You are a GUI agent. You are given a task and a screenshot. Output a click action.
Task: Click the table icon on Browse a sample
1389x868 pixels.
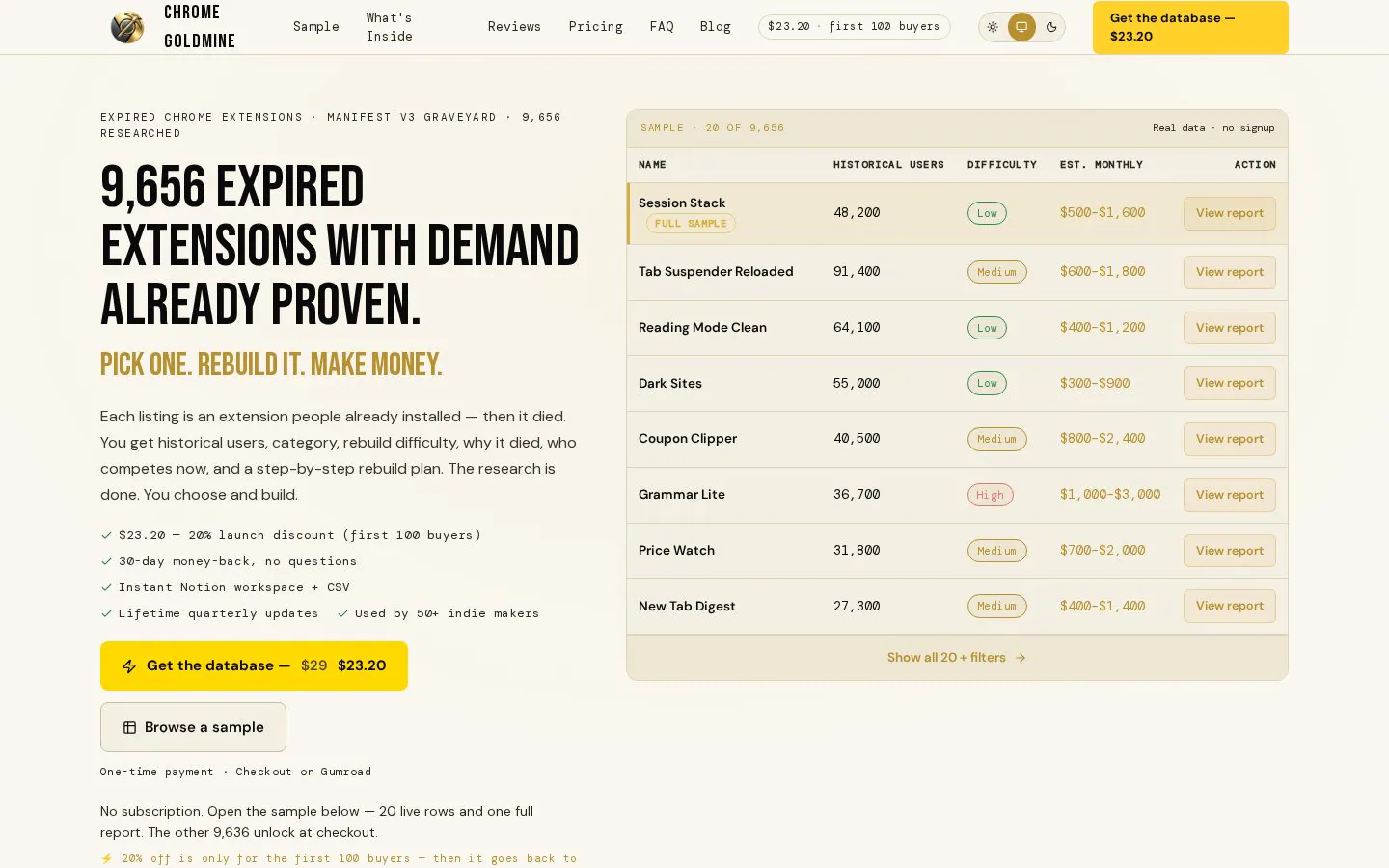coord(129,728)
